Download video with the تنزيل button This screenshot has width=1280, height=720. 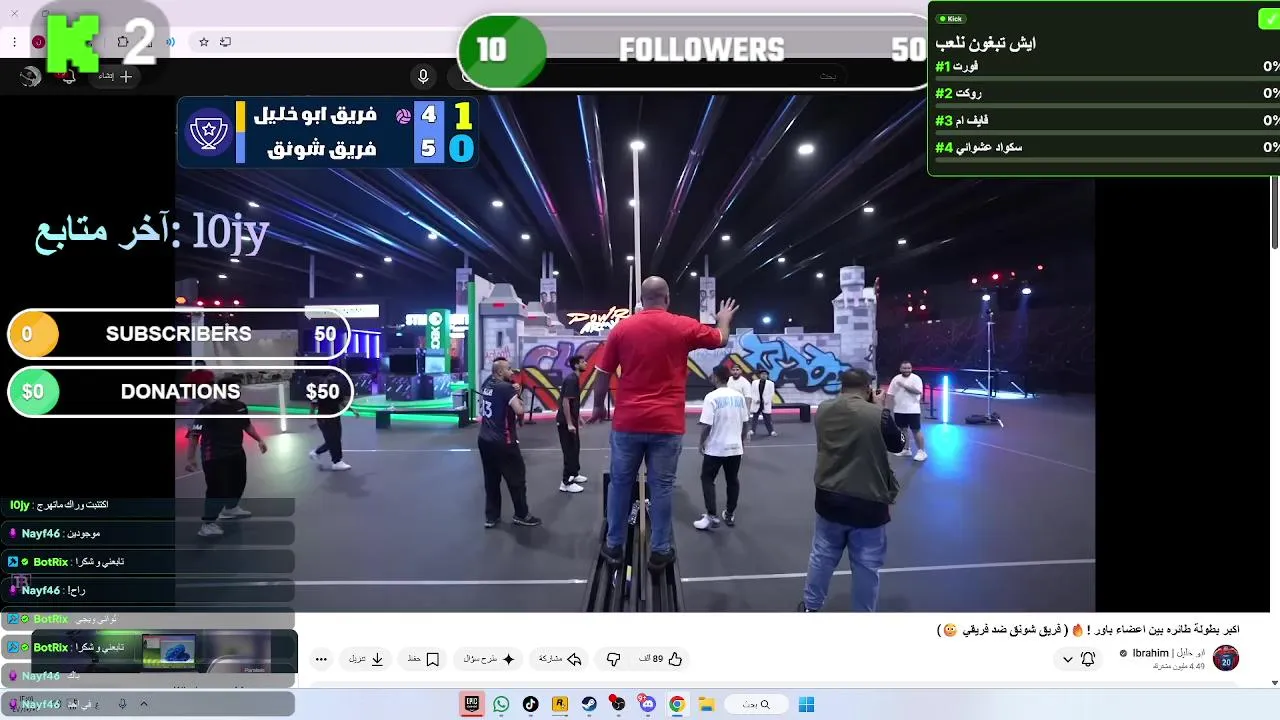(366, 659)
